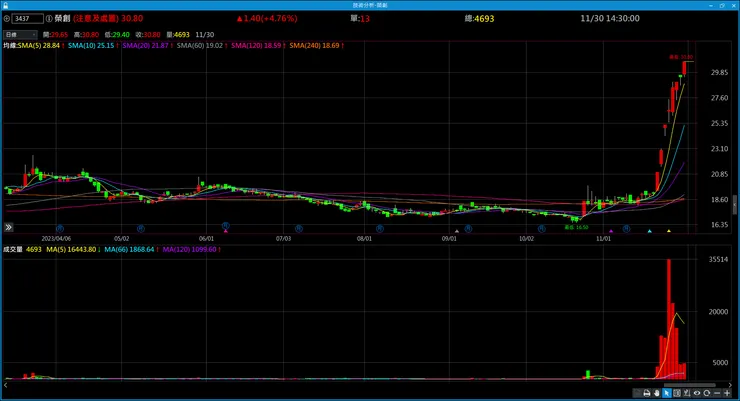The height and width of the screenshot is (401, 740).
Task: Click the 35514 volume axis label
Action: click(x=718, y=259)
